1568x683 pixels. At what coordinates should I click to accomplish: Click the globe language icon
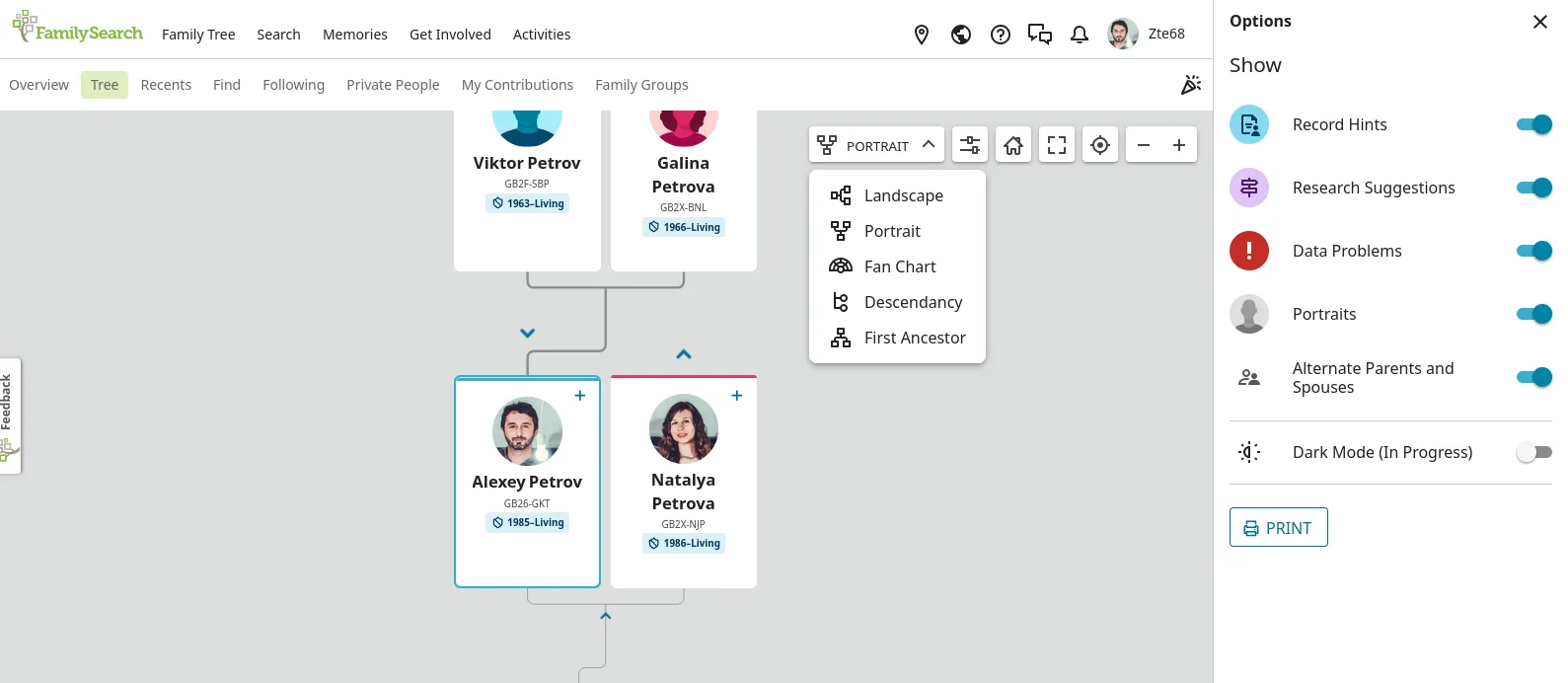[x=961, y=35]
